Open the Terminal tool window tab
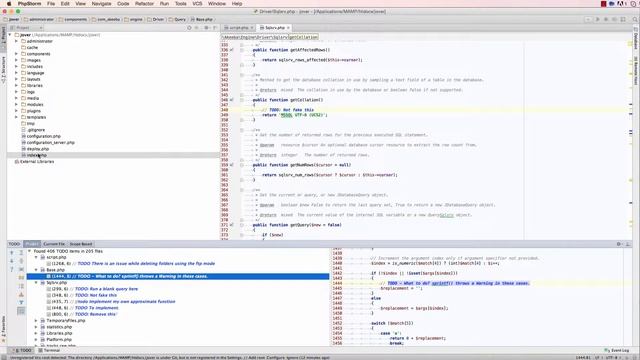The height and width of the screenshot is (360, 640). 49,350
